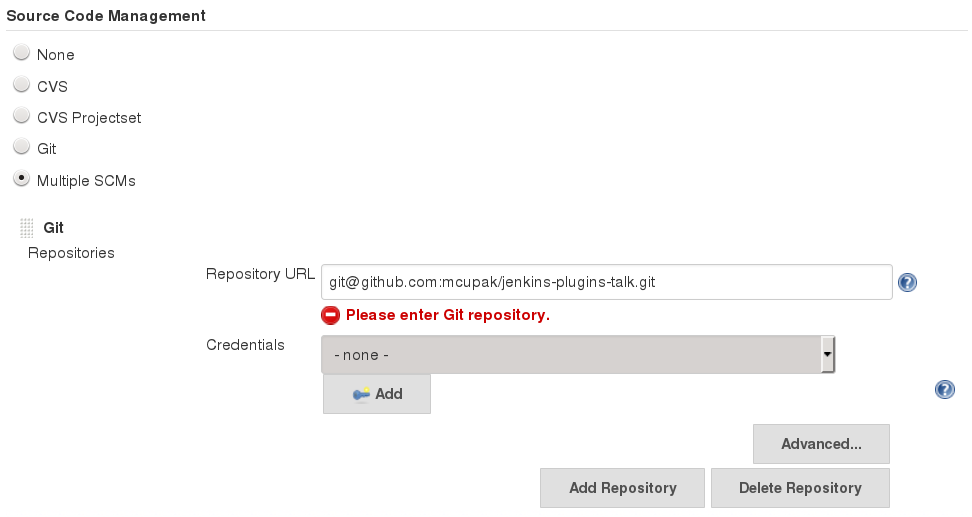Image resolution: width=972 pixels, height=517 pixels.
Task: Click the red error icon
Action: [x=331, y=315]
